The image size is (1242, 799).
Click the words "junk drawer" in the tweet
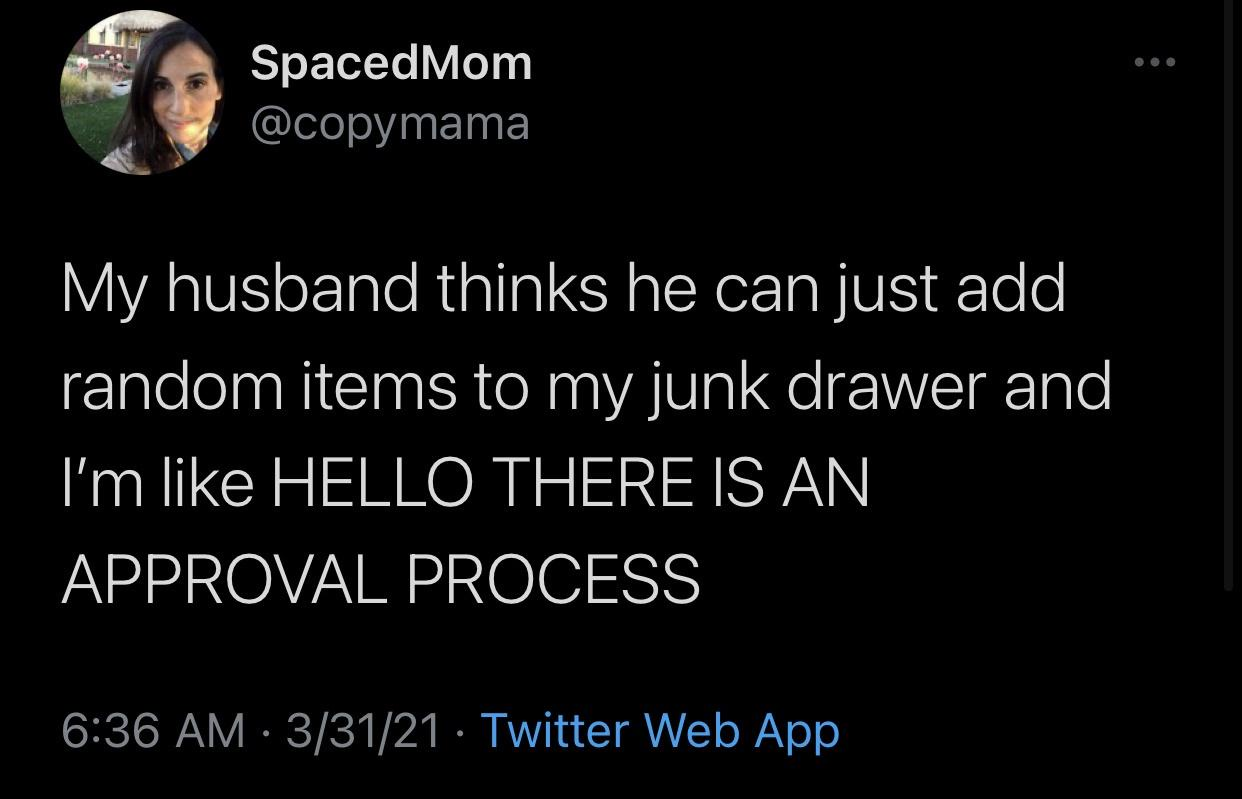pyautogui.click(x=760, y=386)
